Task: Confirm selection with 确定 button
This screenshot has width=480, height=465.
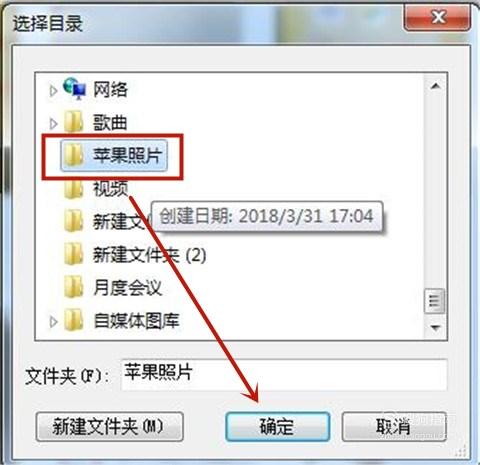Action: [278, 427]
